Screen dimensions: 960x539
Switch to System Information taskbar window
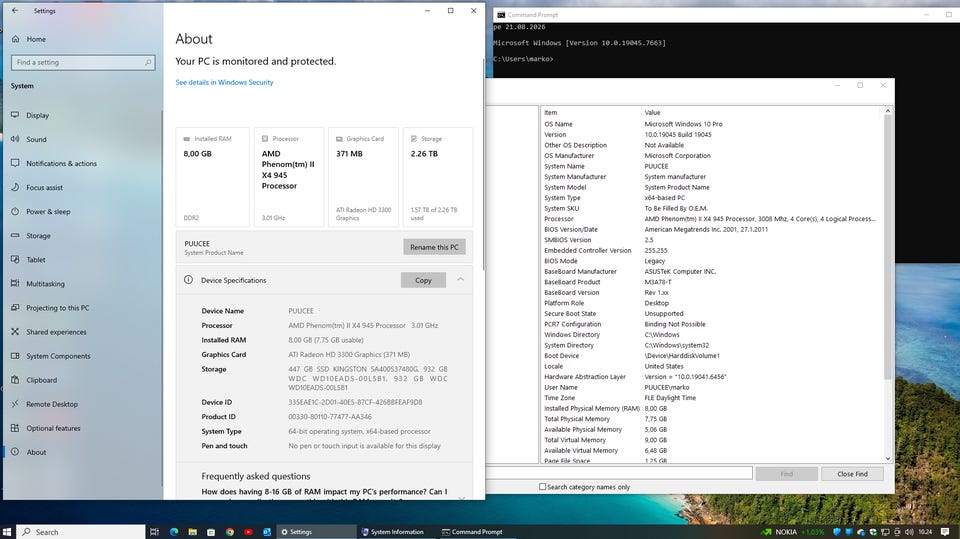396,532
